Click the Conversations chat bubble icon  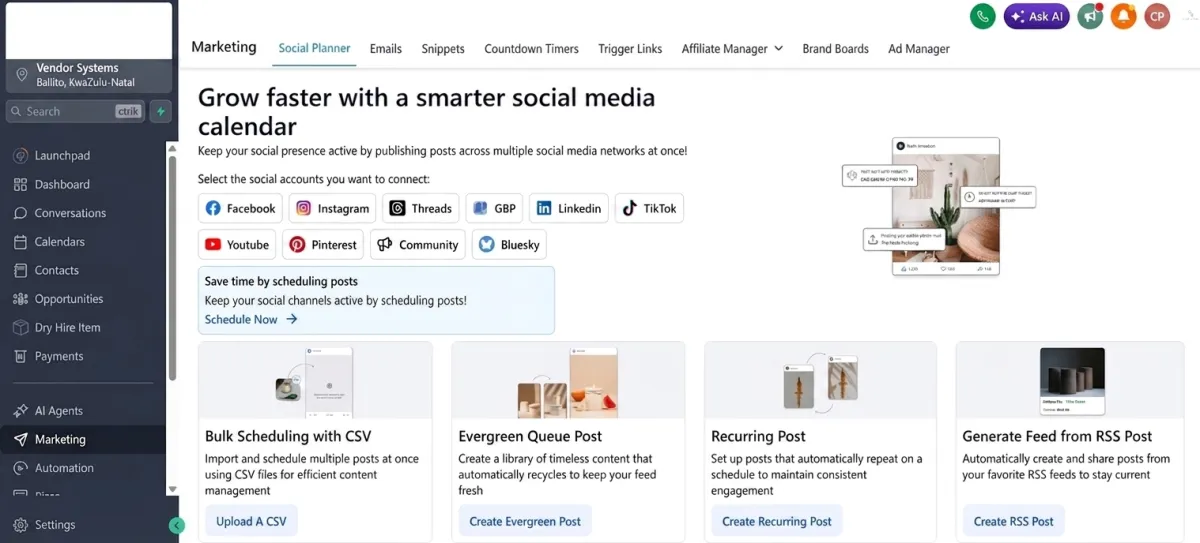pos(20,213)
